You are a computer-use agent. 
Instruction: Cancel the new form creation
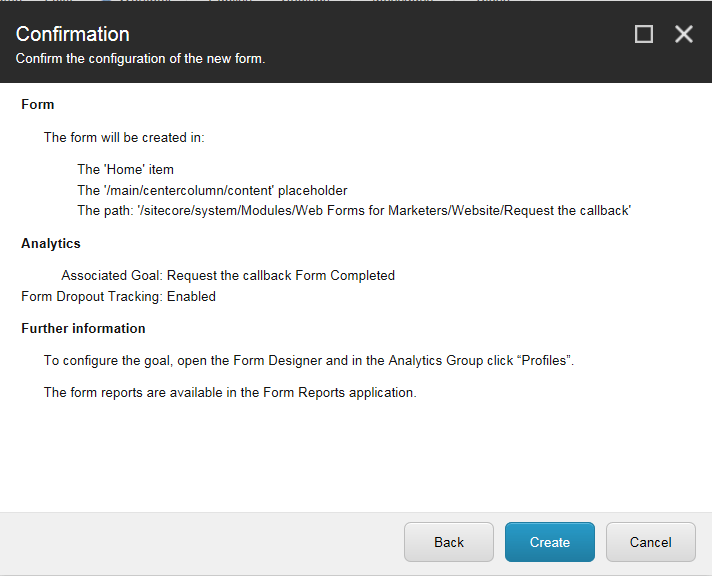pos(650,542)
